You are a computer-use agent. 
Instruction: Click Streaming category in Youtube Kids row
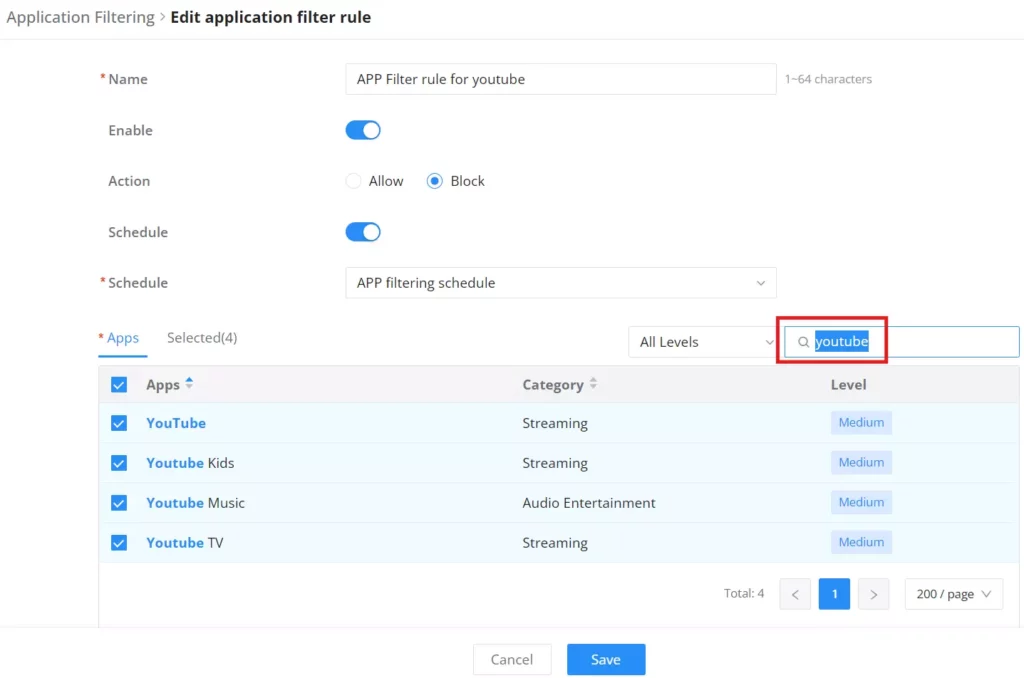pos(554,463)
